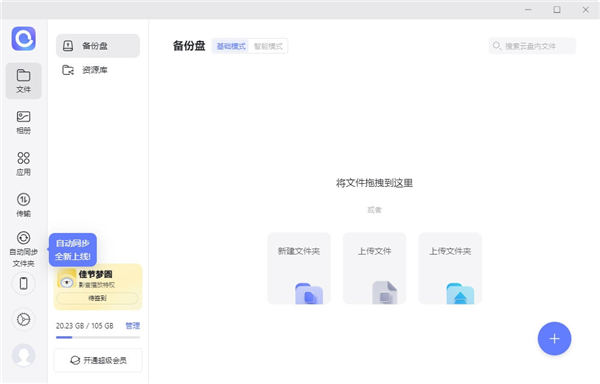Viewport: 600px width, 384px height.
Task: Click the 自动同步 全新上线 tooltip bubble
Action: 73,250
